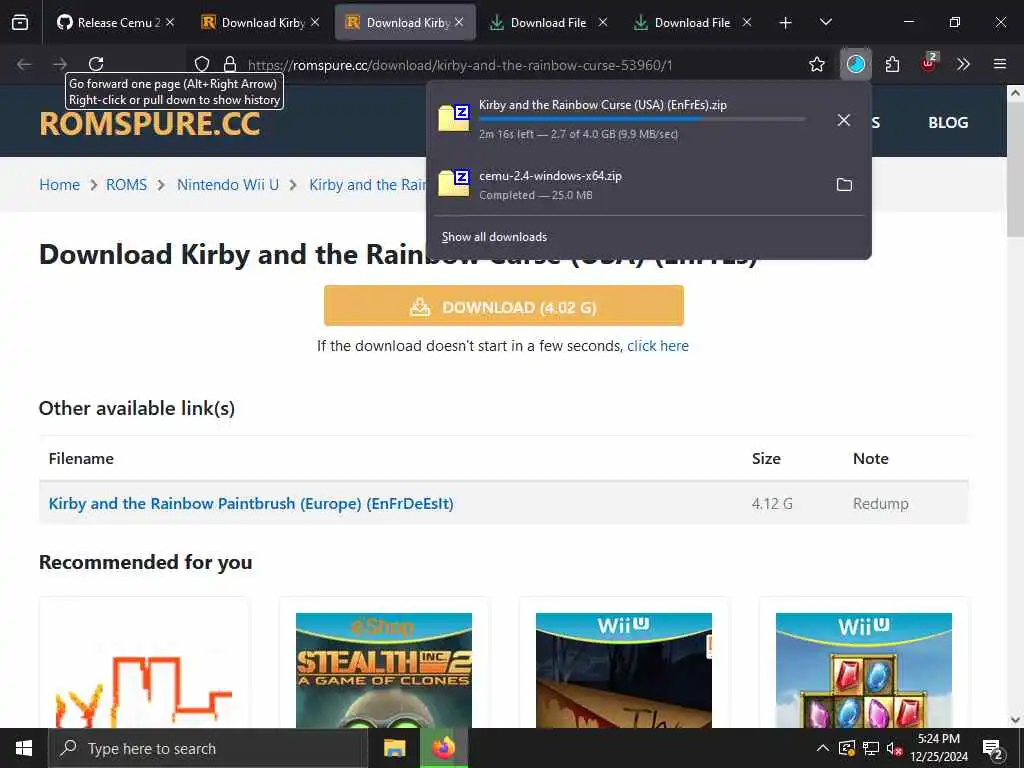The width and height of the screenshot is (1024, 768).
Task: Open Kirby and the Rainbow Paintbrush (Europe) link
Action: pyautogui.click(x=251, y=504)
